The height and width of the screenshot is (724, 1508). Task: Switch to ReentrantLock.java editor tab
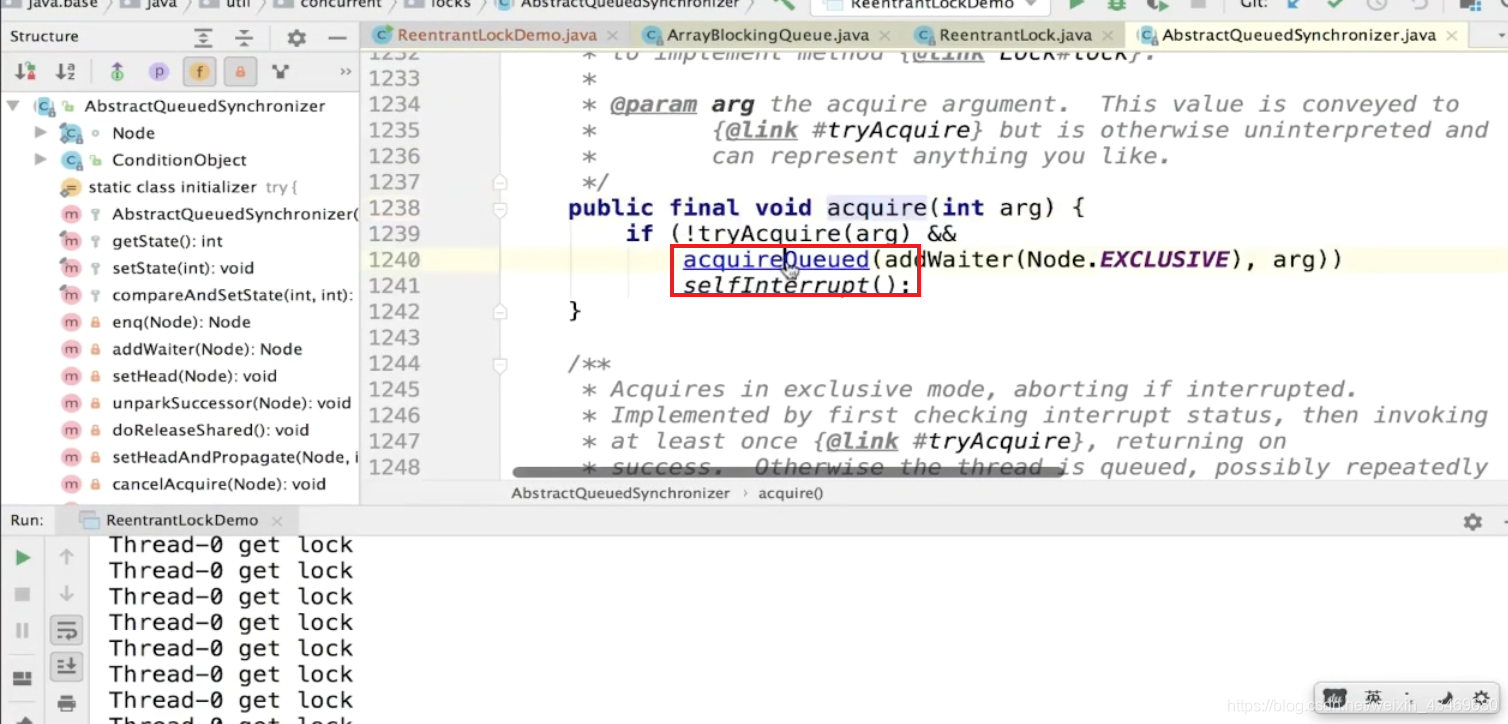(x=1015, y=35)
